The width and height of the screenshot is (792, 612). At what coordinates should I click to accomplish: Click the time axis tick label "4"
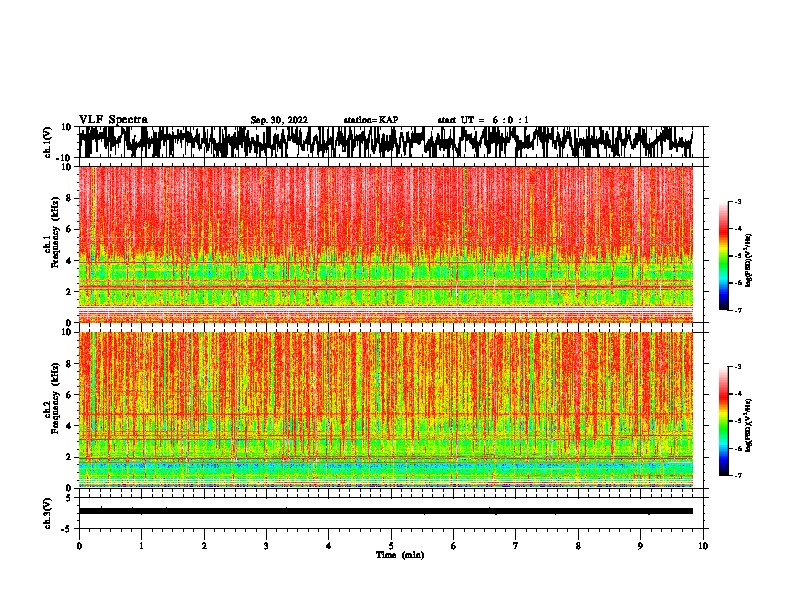329,546
